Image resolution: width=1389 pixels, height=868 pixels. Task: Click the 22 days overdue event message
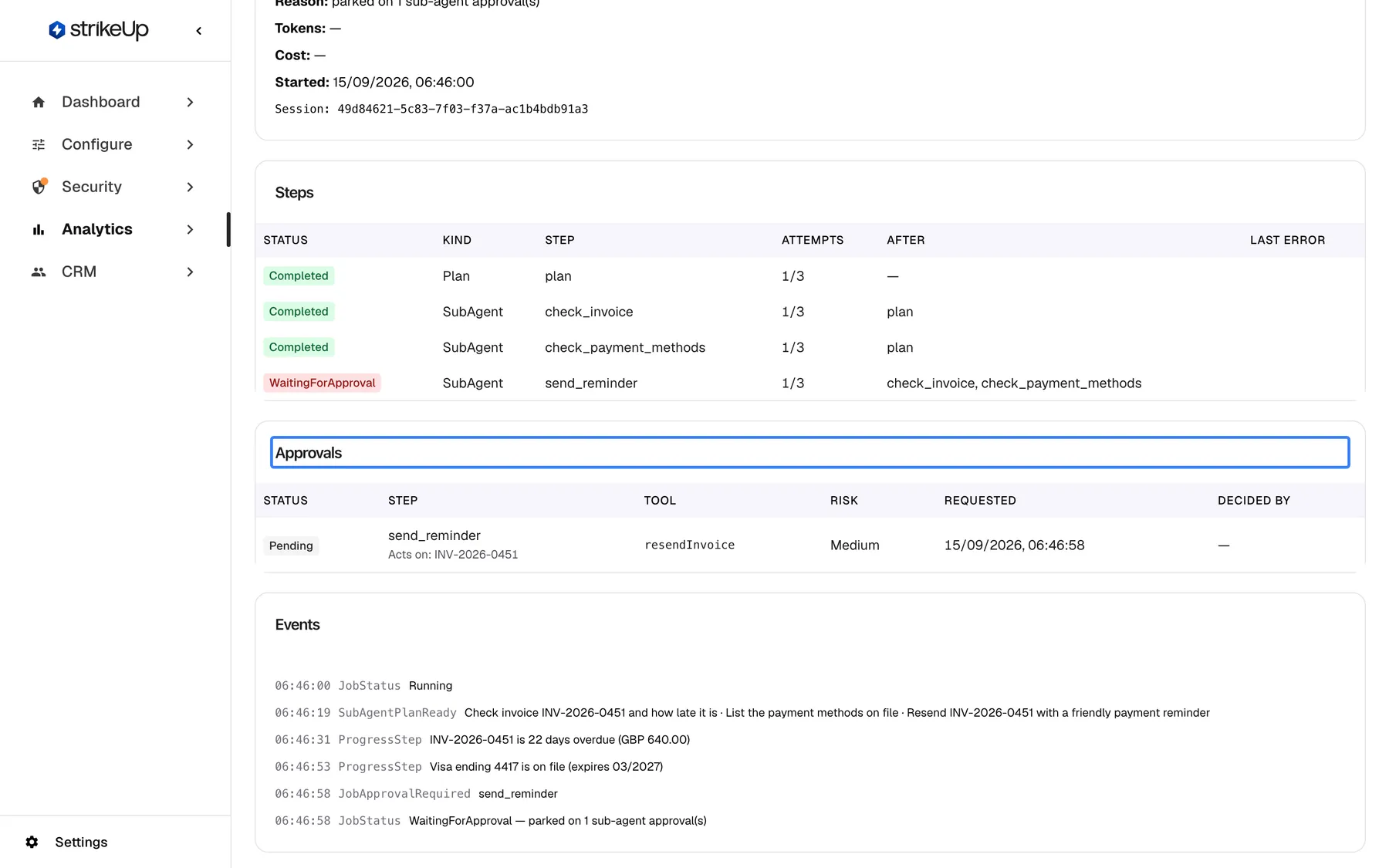559,740
